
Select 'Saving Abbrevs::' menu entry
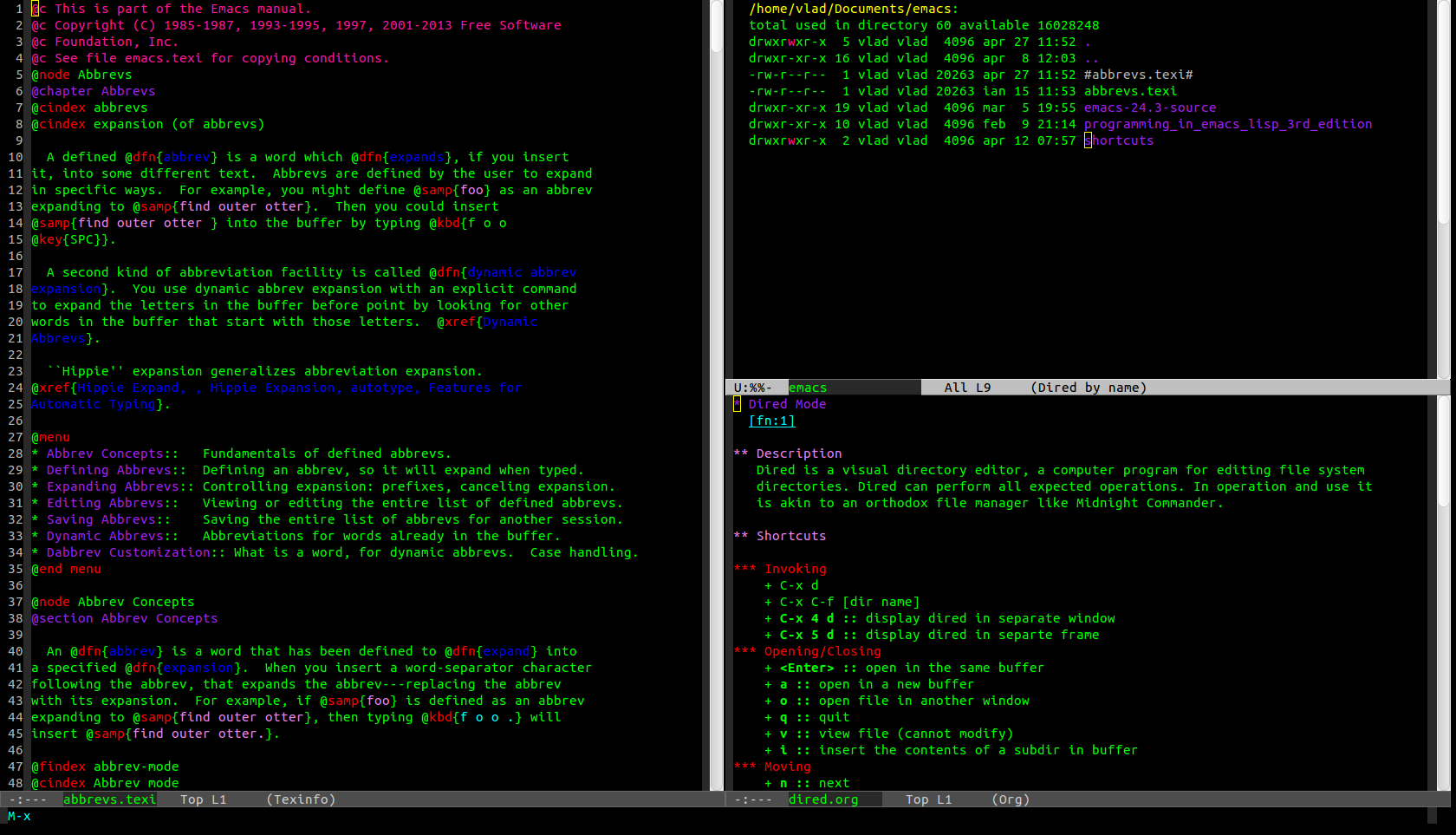coord(108,519)
